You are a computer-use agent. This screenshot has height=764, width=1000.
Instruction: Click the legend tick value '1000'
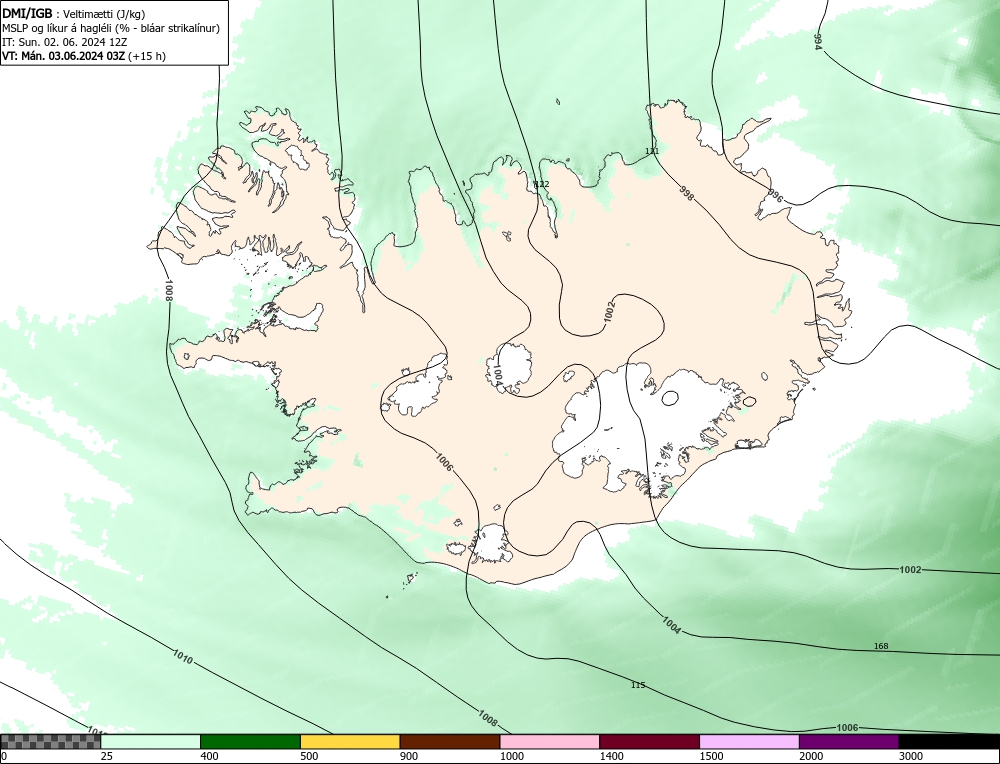tap(511, 756)
